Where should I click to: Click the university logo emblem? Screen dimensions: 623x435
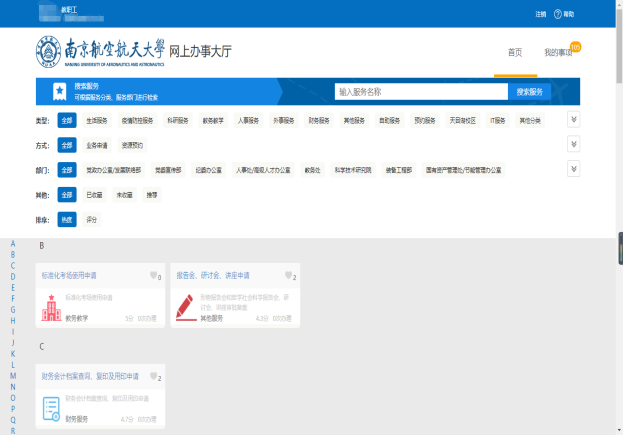(x=49, y=52)
